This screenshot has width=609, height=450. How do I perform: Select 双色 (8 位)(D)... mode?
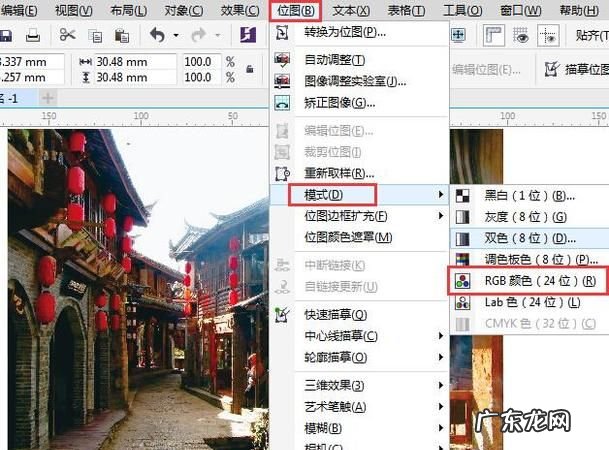[x=530, y=238]
